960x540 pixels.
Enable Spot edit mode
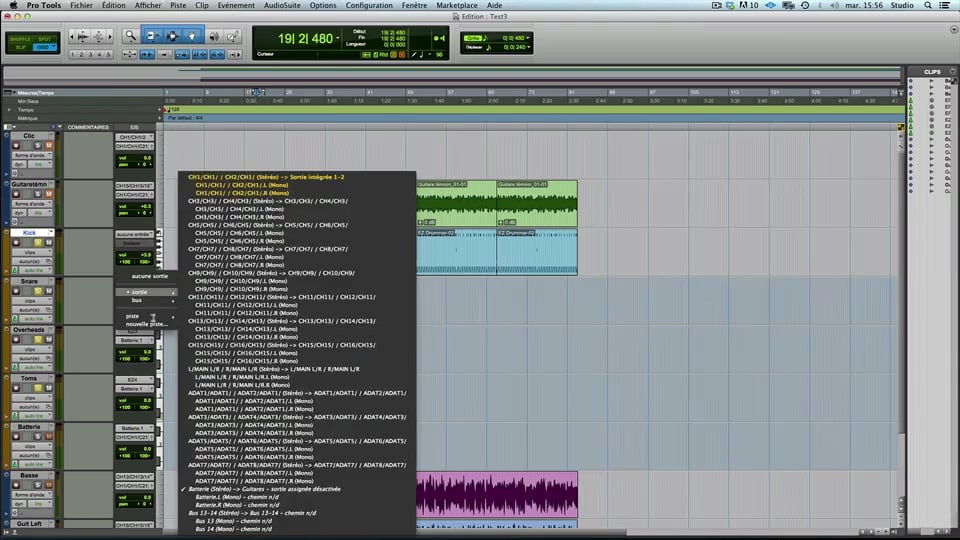click(x=45, y=39)
